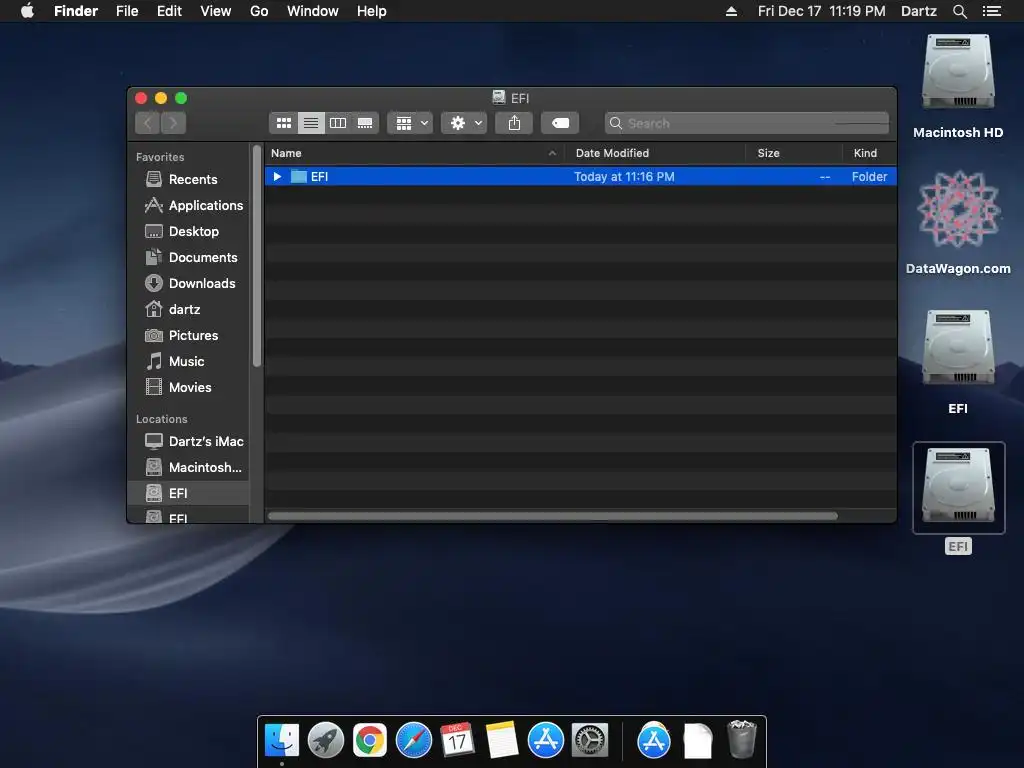Open Desktop in the sidebar
This screenshot has height=768, width=1024.
tap(189, 231)
